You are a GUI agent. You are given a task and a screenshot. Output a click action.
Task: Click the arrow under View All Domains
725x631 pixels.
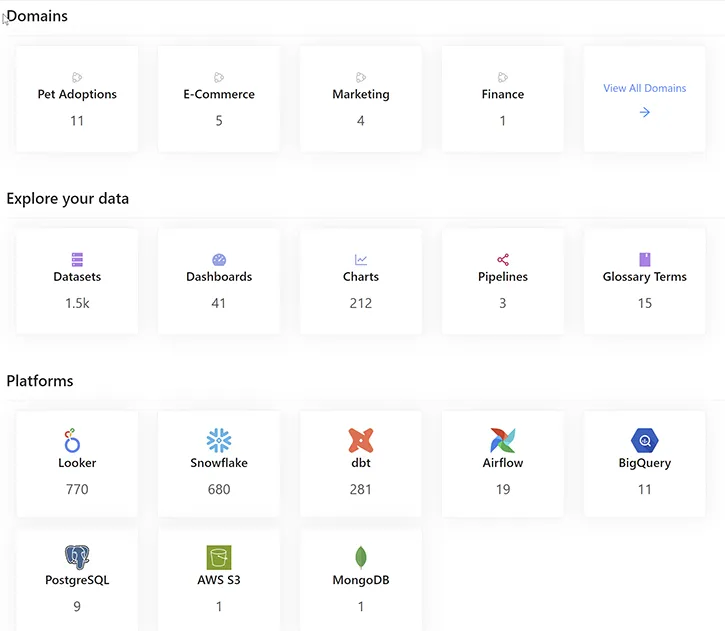pyautogui.click(x=645, y=112)
